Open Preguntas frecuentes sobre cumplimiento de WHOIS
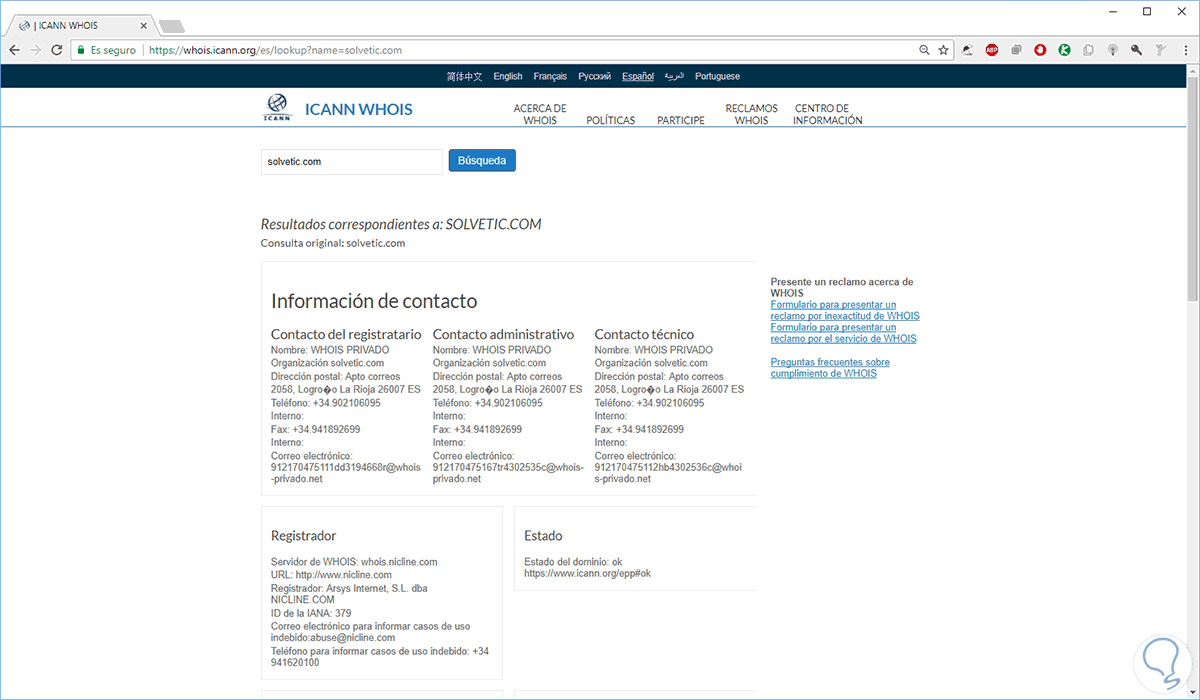This screenshot has width=1200, height=700. [x=830, y=367]
